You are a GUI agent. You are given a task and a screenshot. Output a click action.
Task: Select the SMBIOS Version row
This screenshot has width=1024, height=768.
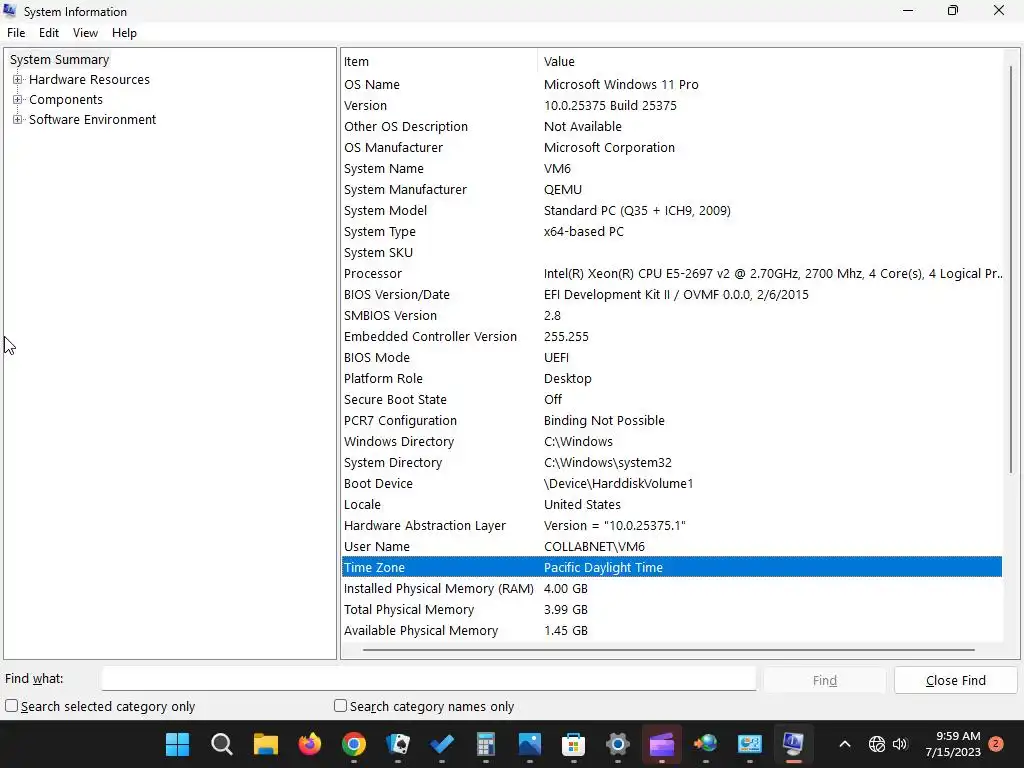(x=672, y=315)
